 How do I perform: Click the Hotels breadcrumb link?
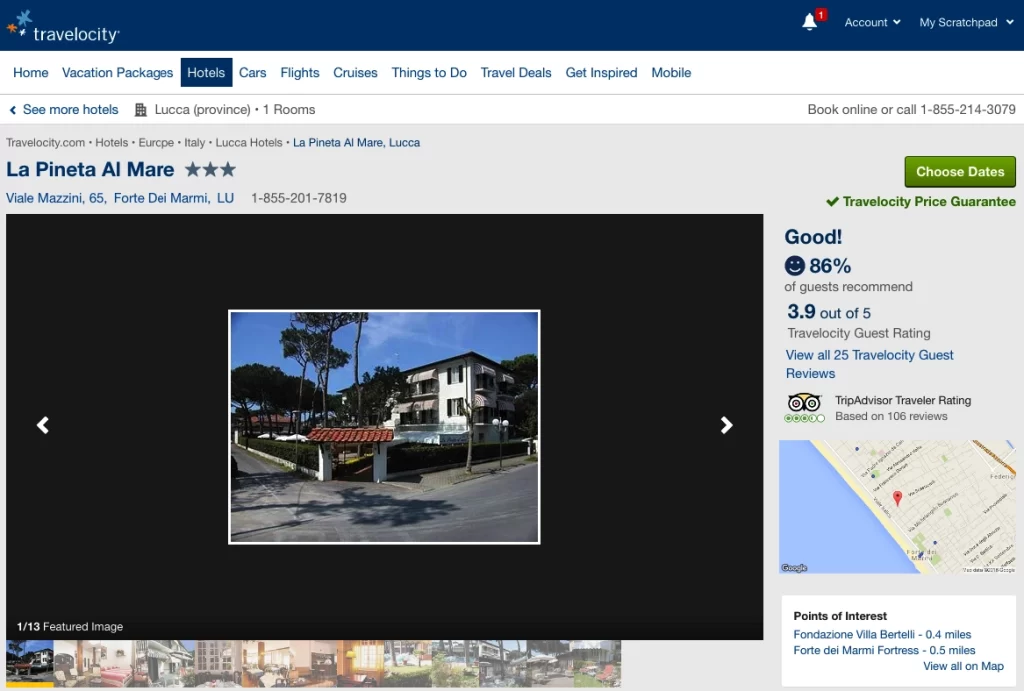point(112,142)
